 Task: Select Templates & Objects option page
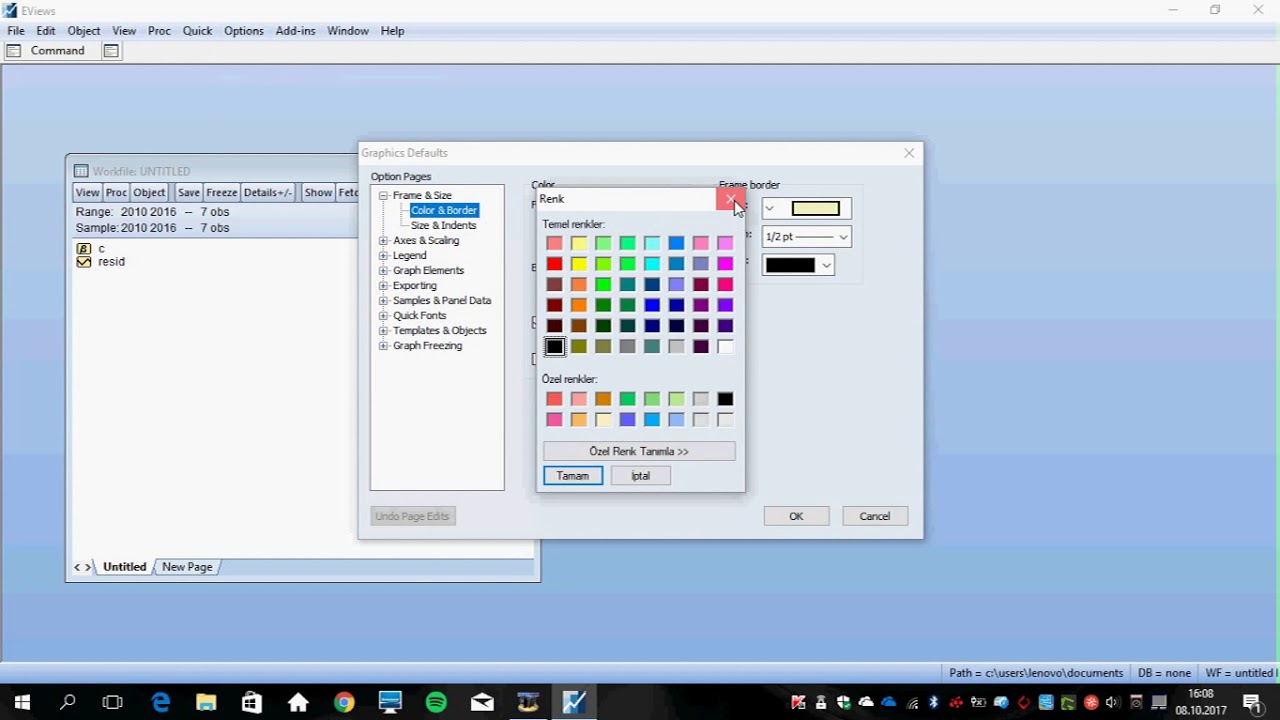click(x=439, y=331)
